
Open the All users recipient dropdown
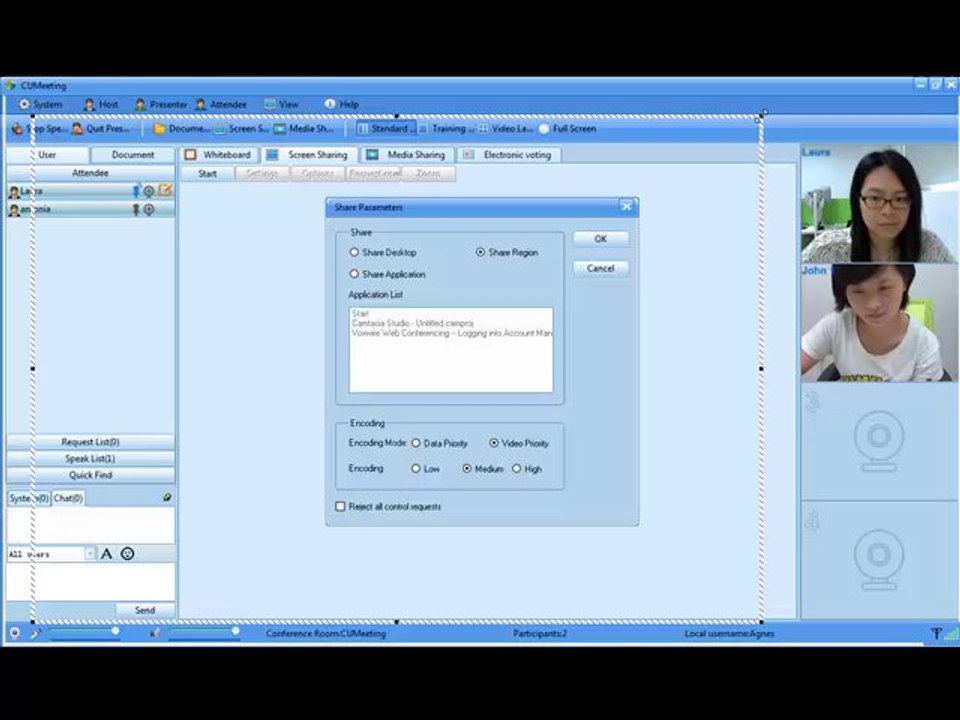(90, 554)
